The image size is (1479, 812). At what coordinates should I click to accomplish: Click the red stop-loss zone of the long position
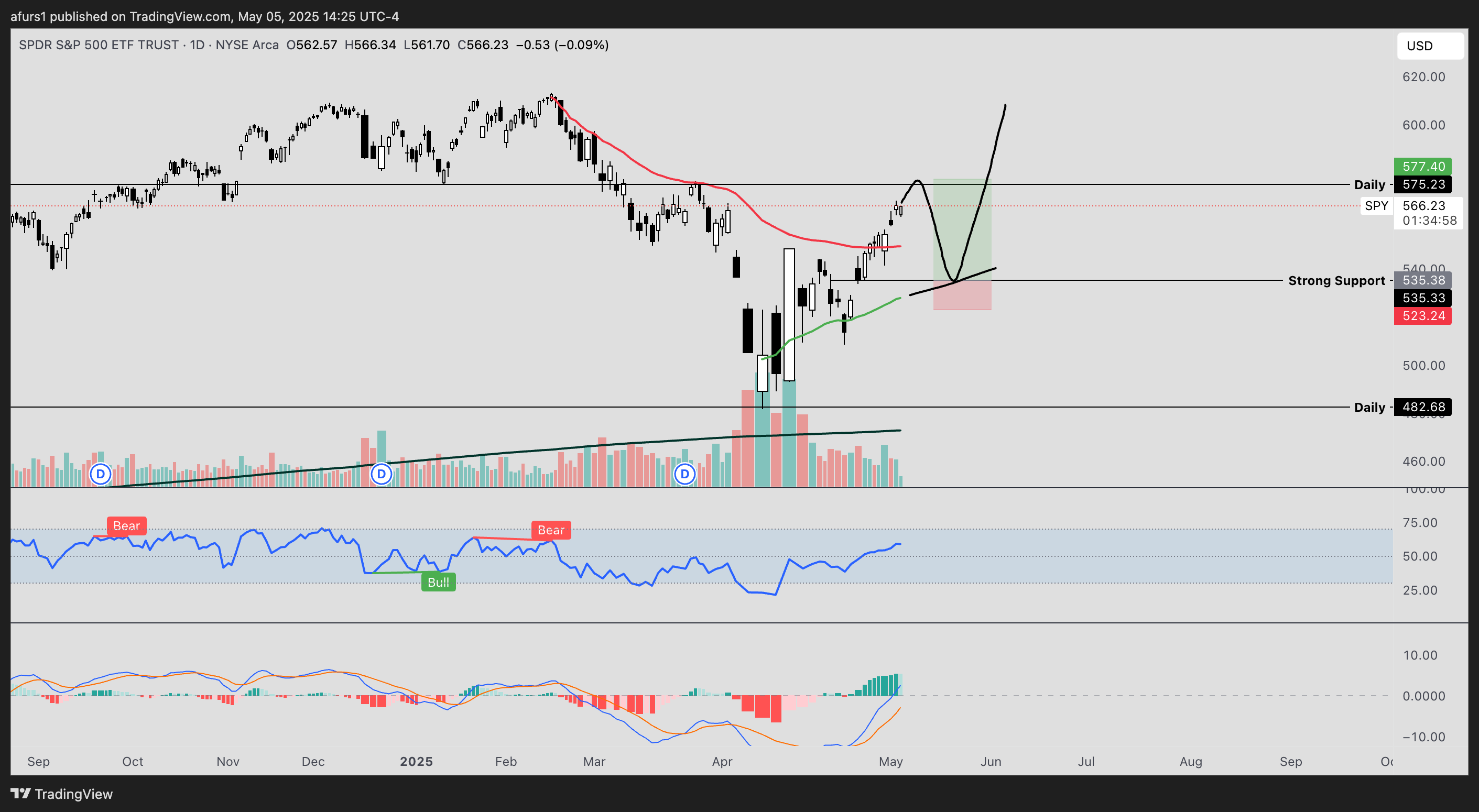(x=962, y=295)
